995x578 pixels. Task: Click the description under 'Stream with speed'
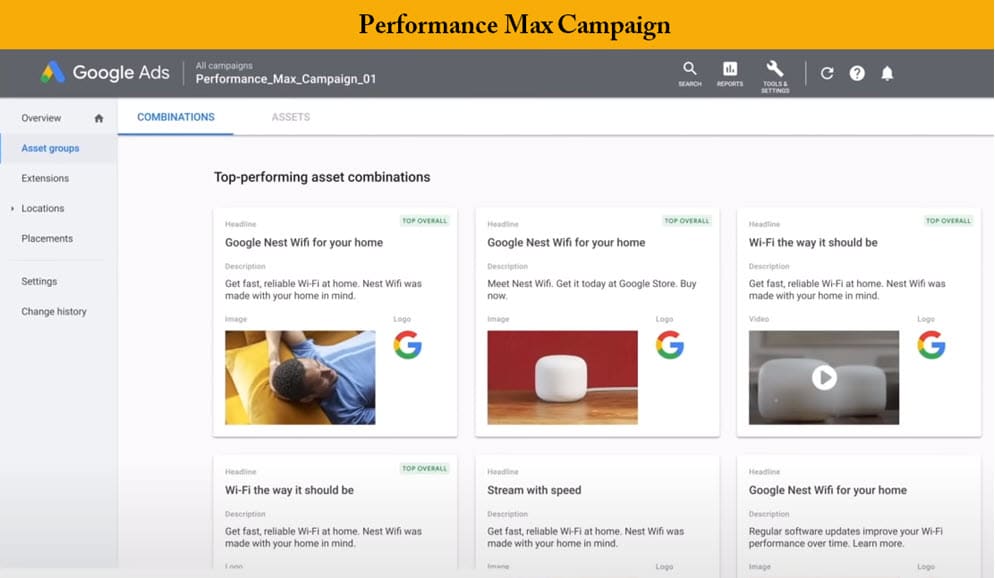[x=586, y=537]
